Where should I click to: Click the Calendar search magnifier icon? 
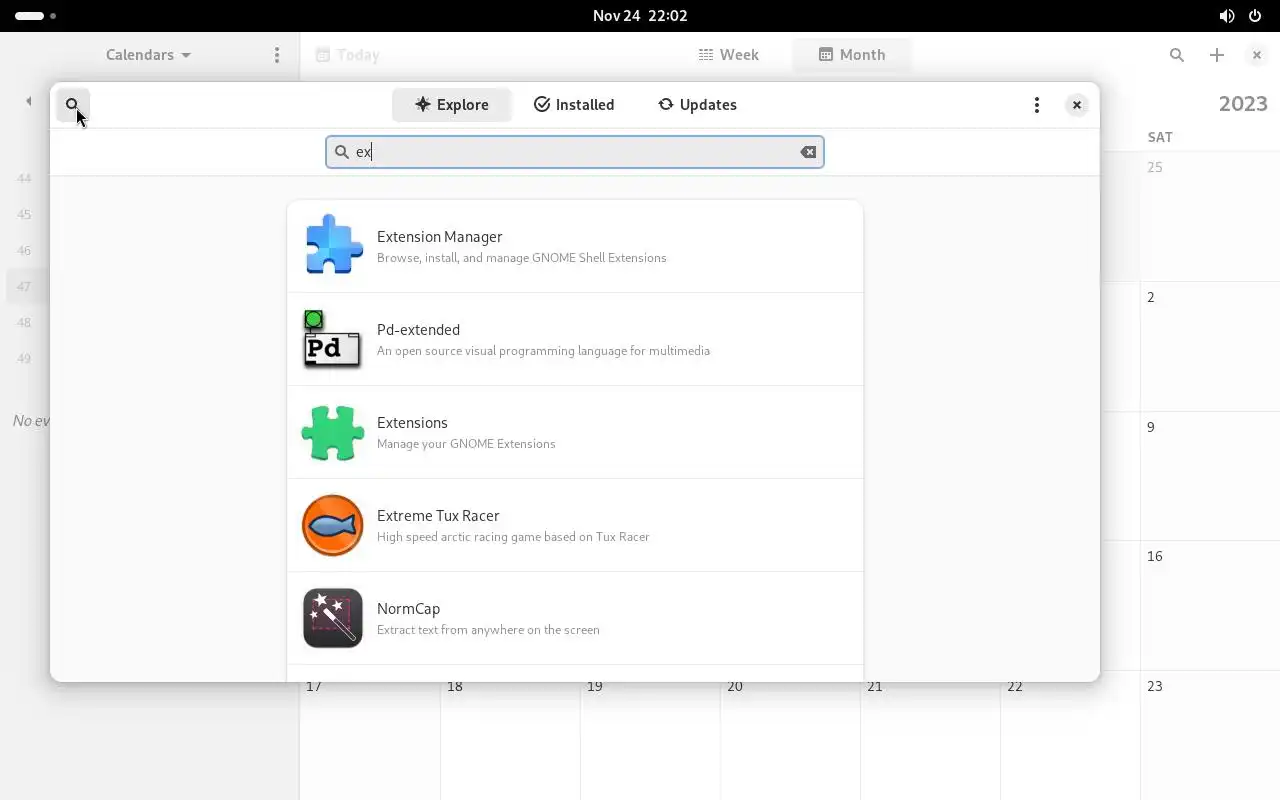point(1177,55)
